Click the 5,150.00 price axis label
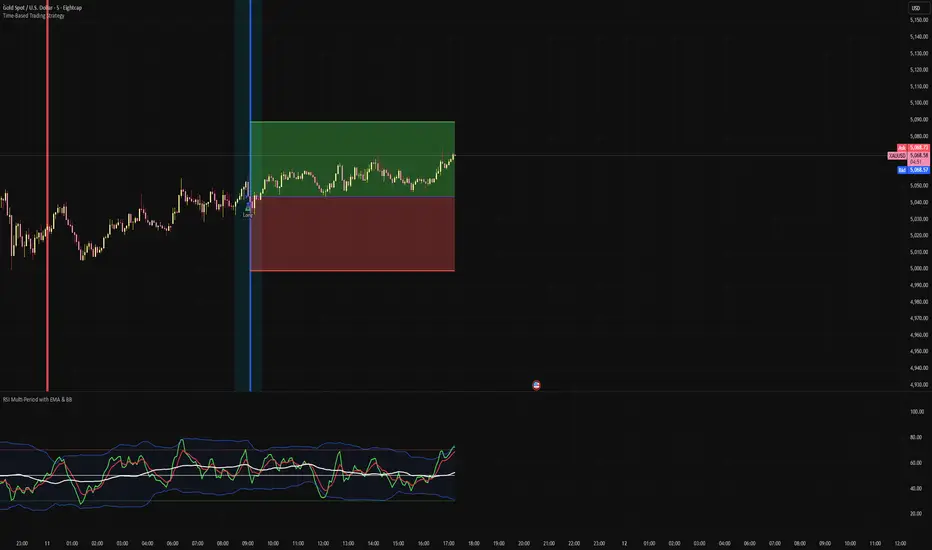 point(919,20)
